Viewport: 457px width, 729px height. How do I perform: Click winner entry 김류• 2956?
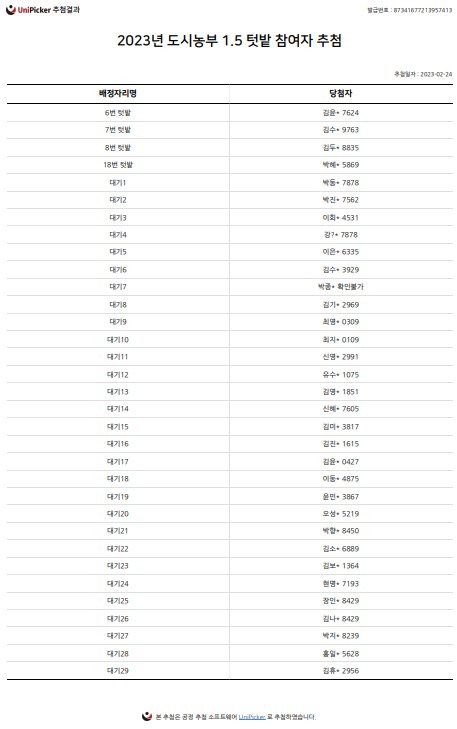(x=341, y=670)
